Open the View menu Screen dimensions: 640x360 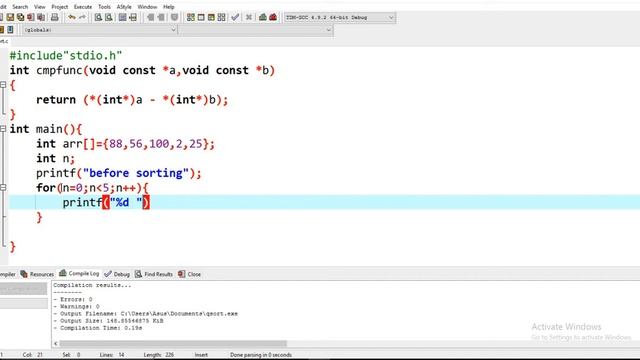(40, 7)
